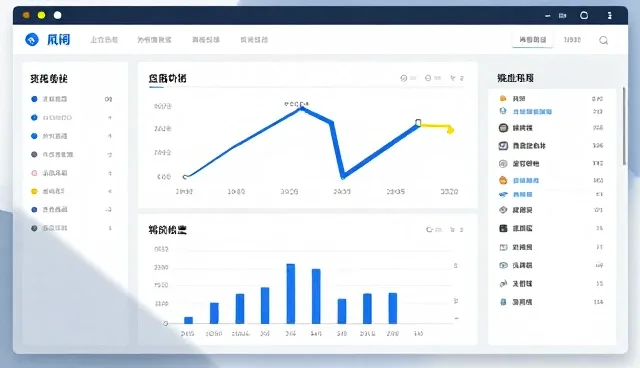Click the yellow endpoint of the line chart

click(450, 130)
